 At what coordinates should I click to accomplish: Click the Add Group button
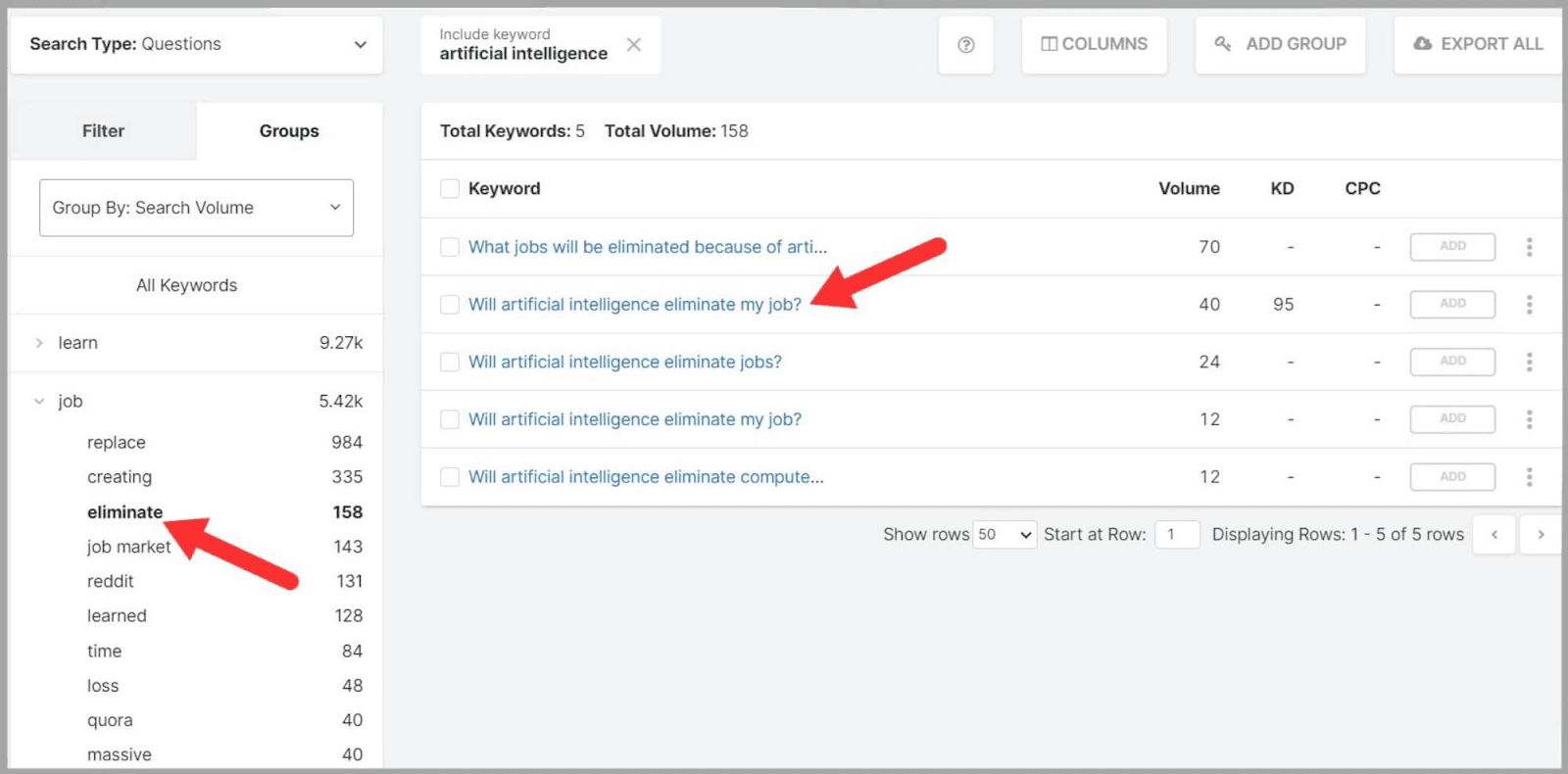(x=1280, y=44)
